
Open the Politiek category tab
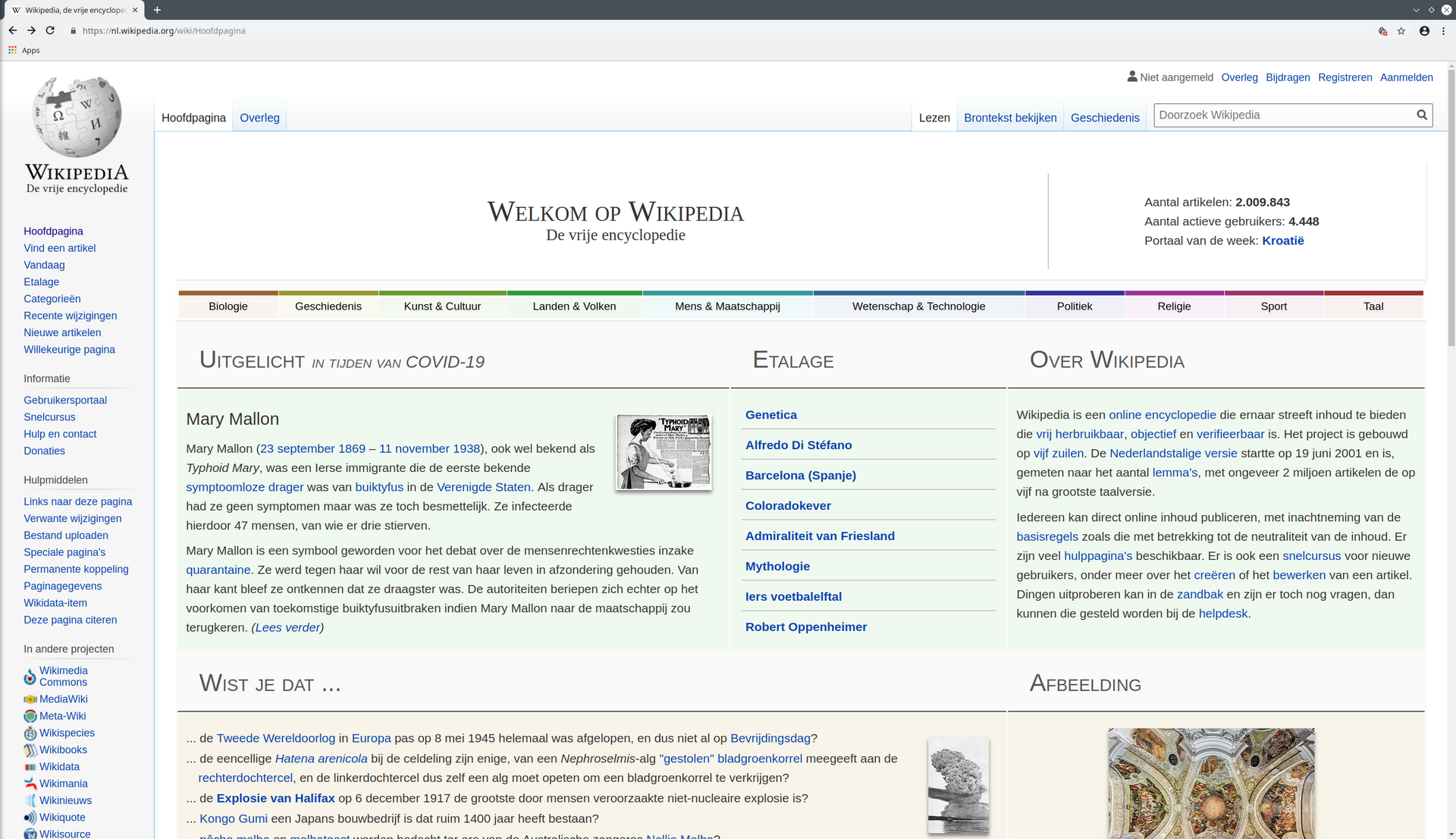[1075, 306]
